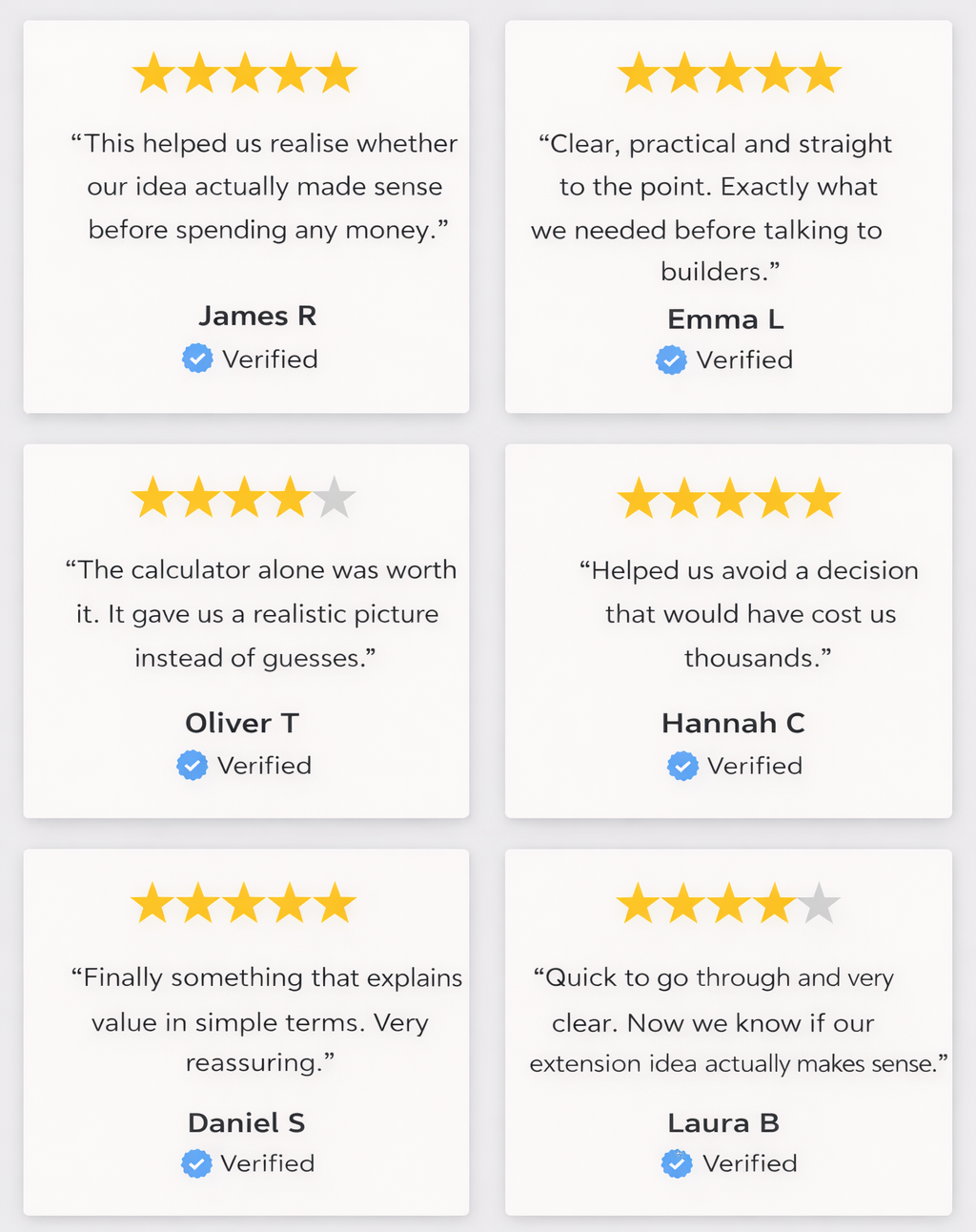Click James R's blue verified badge icon
The height and width of the screenshot is (1232, 976).
coord(197,359)
